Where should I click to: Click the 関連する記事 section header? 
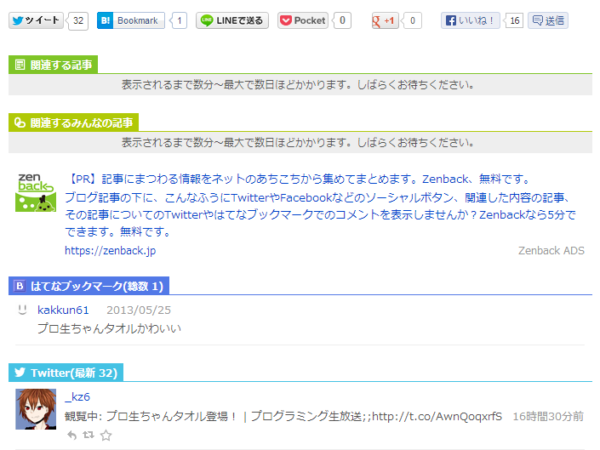coord(53,65)
